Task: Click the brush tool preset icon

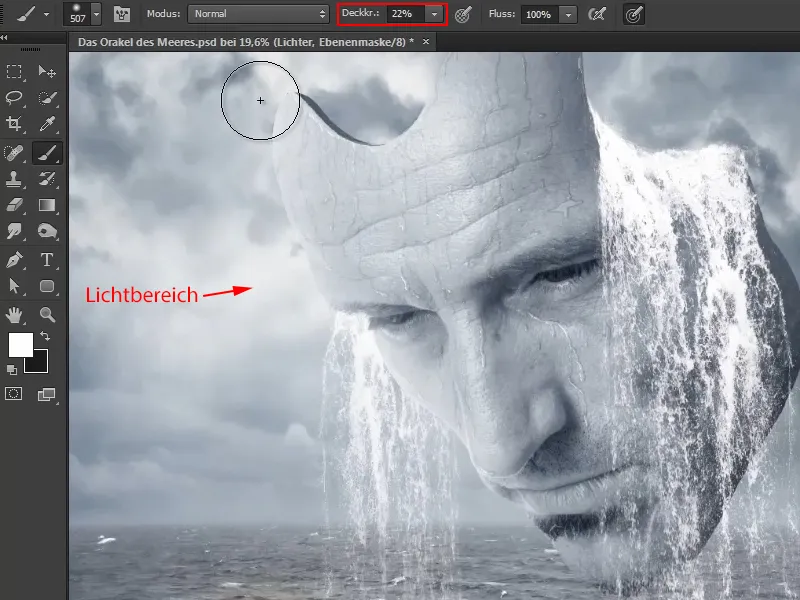Action: click(x=26, y=14)
